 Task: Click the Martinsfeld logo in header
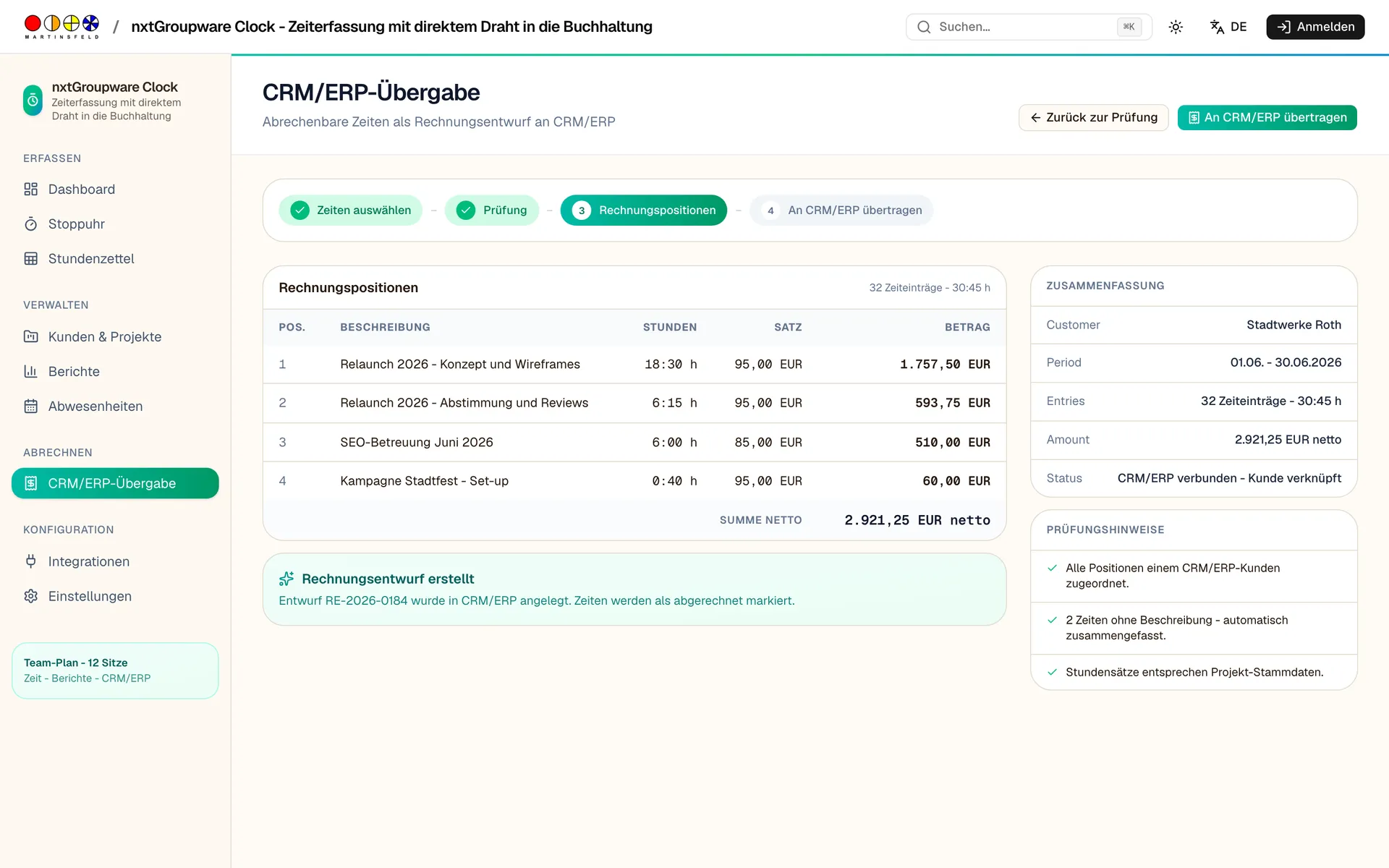61,27
